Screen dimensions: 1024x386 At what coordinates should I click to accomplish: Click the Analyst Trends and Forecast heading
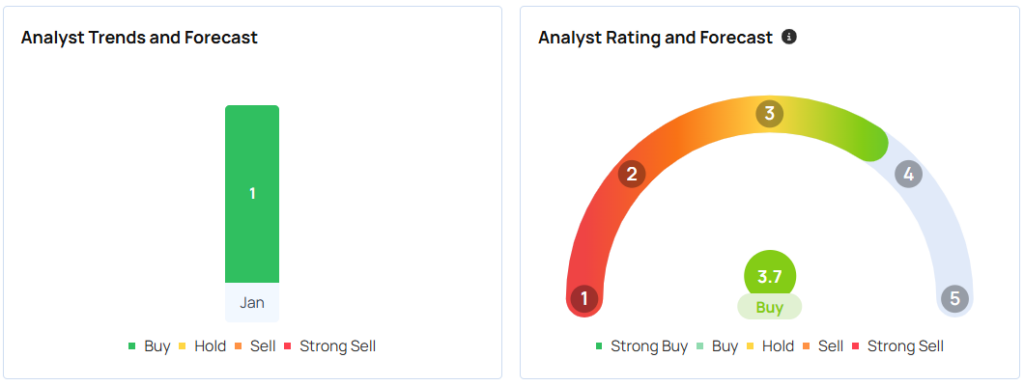tap(139, 37)
